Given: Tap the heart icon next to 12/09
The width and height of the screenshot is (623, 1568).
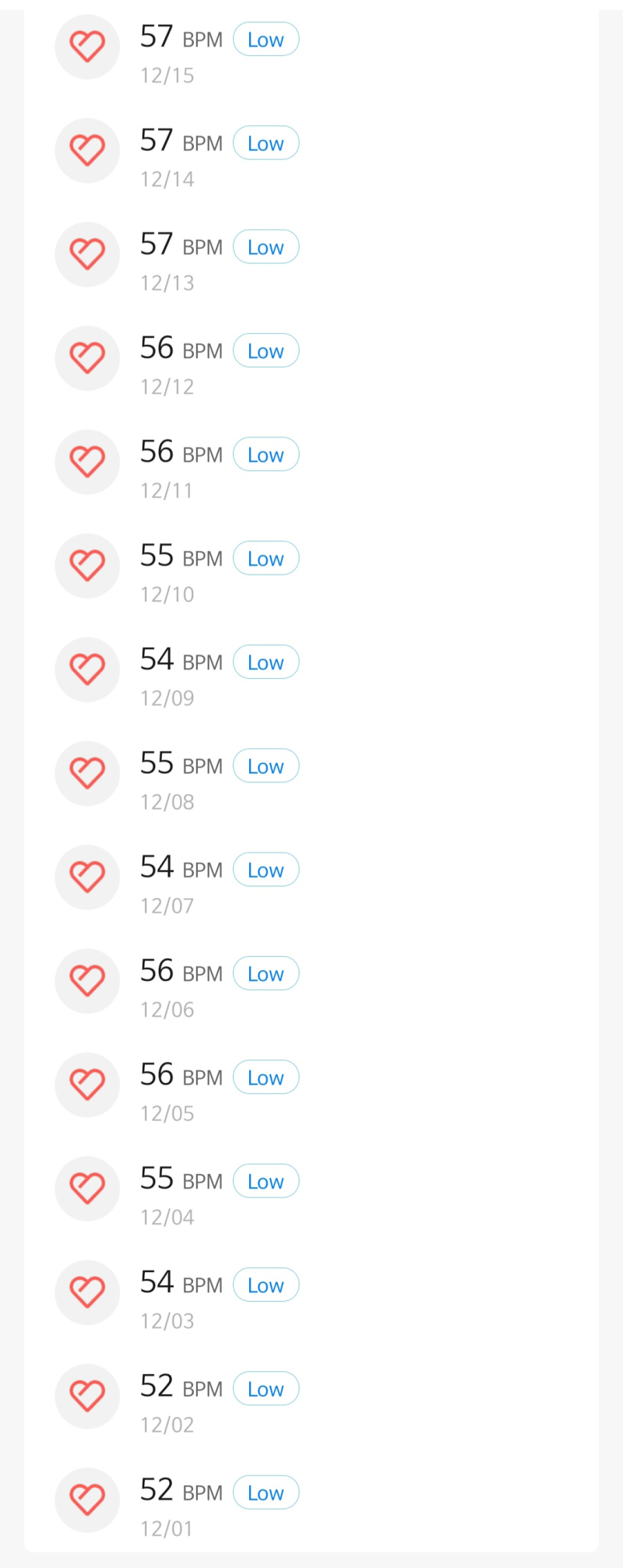Looking at the screenshot, I should coord(87,670).
